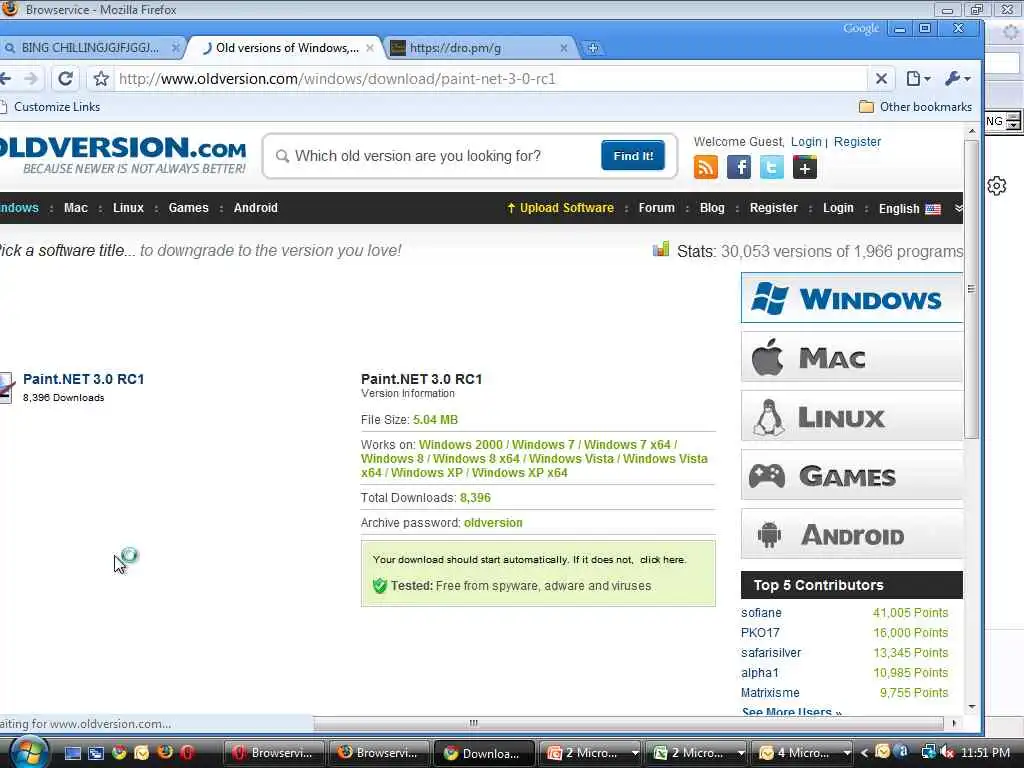Open contributor alpha1's profile
This screenshot has height=768, width=1024.
coord(760,673)
